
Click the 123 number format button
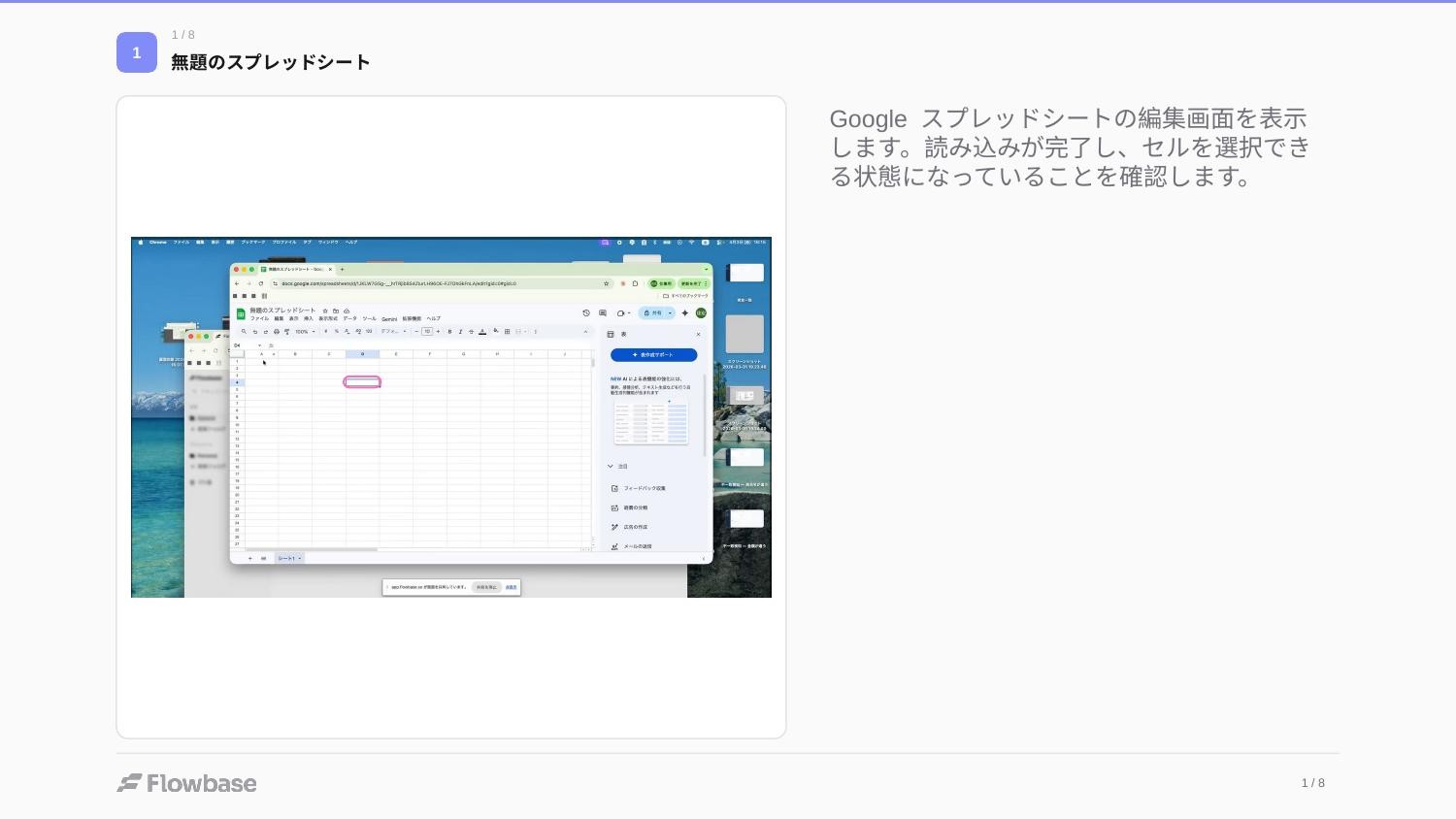(369, 332)
